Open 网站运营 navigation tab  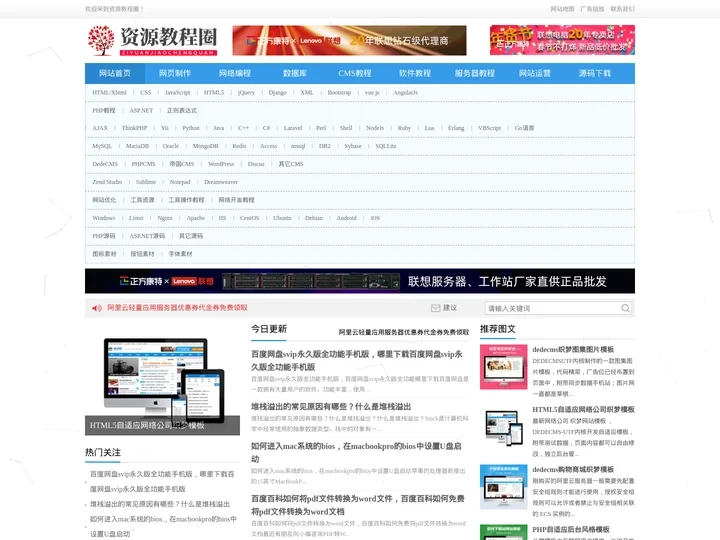coord(534,73)
